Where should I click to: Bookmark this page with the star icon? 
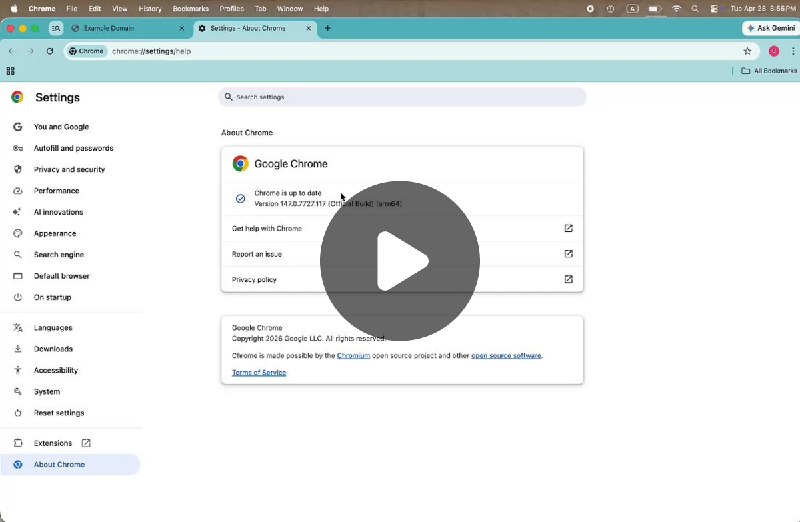(747, 51)
